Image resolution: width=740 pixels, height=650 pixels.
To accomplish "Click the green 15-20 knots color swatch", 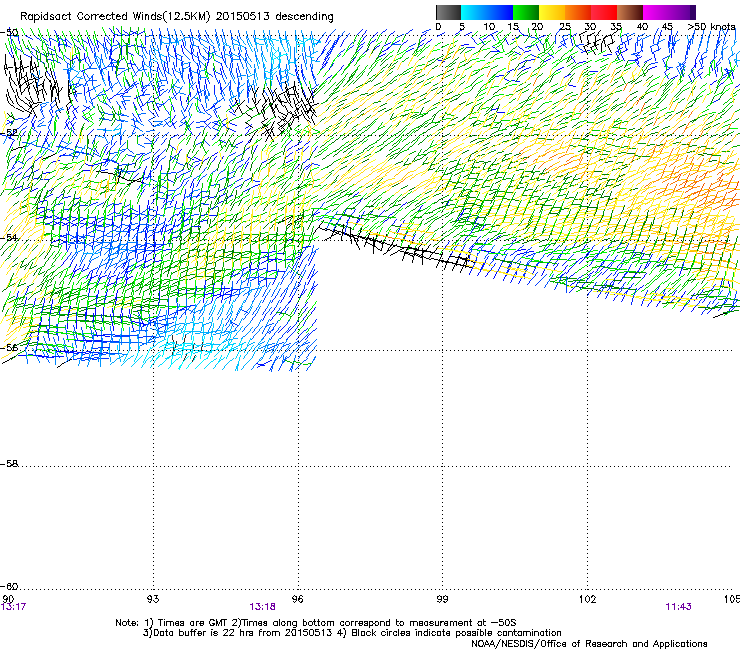I will 526,12.
